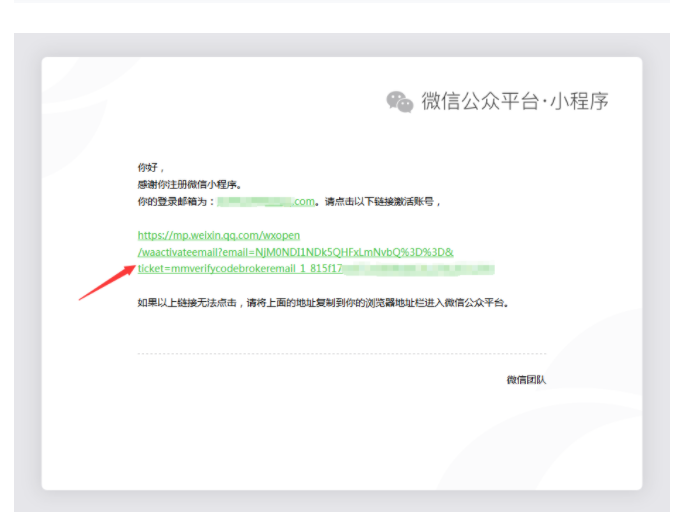Click the 你好 greeting text
686x521 pixels.
(x=150, y=168)
